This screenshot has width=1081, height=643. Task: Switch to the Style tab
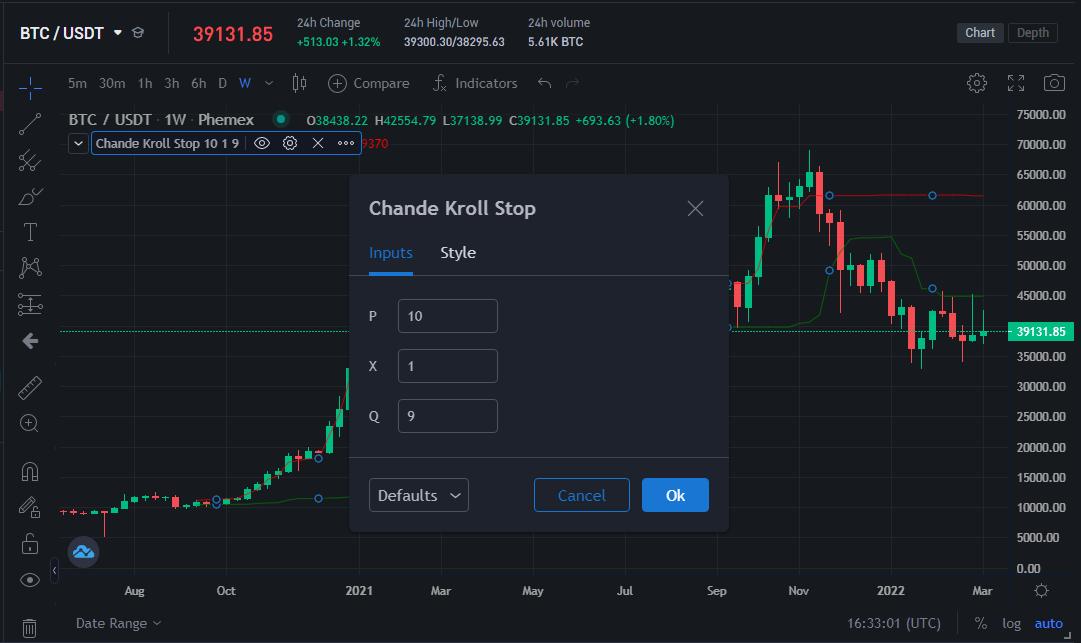(457, 253)
